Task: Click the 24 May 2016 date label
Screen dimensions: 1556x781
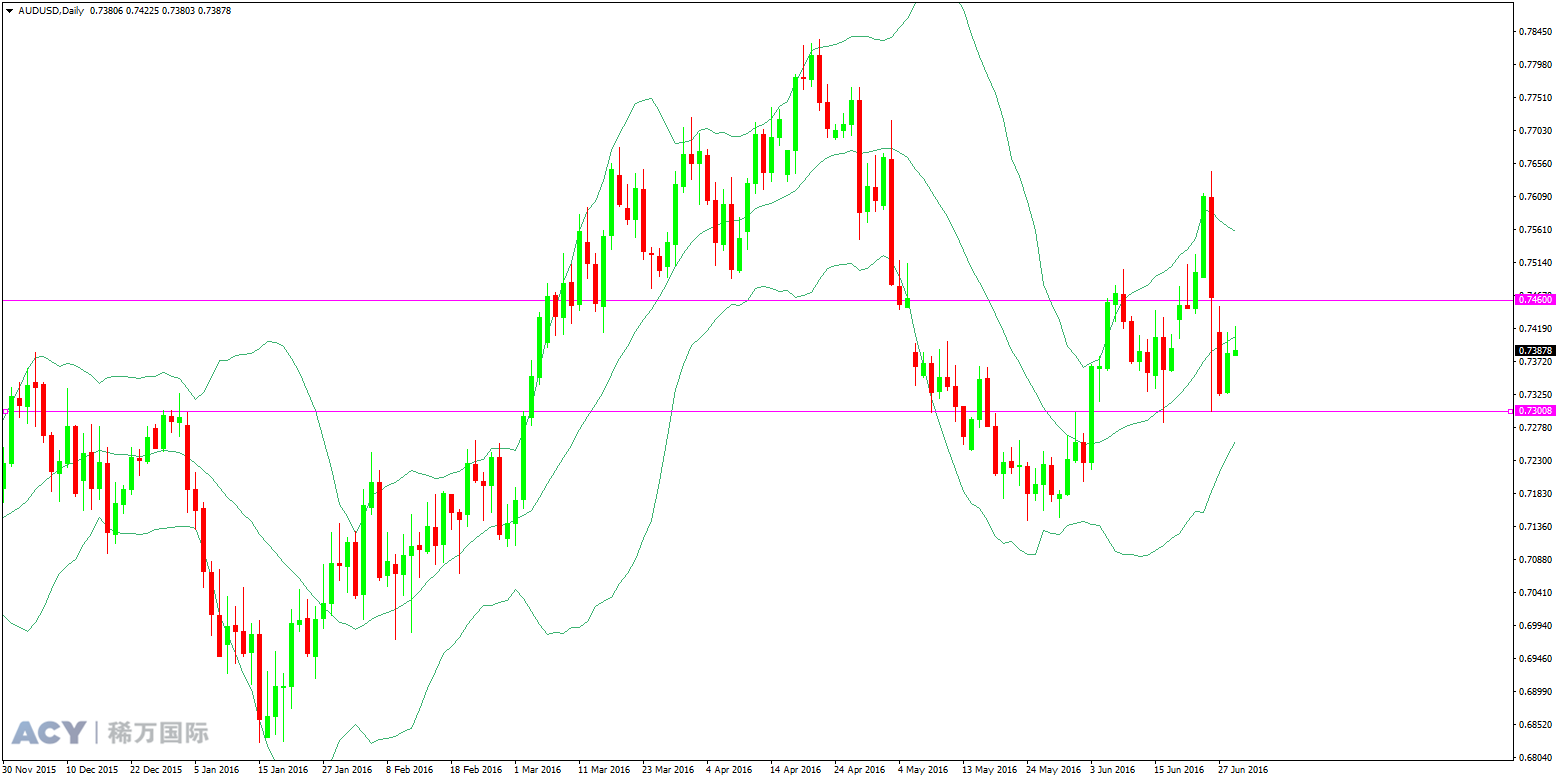Action: click(x=1053, y=771)
